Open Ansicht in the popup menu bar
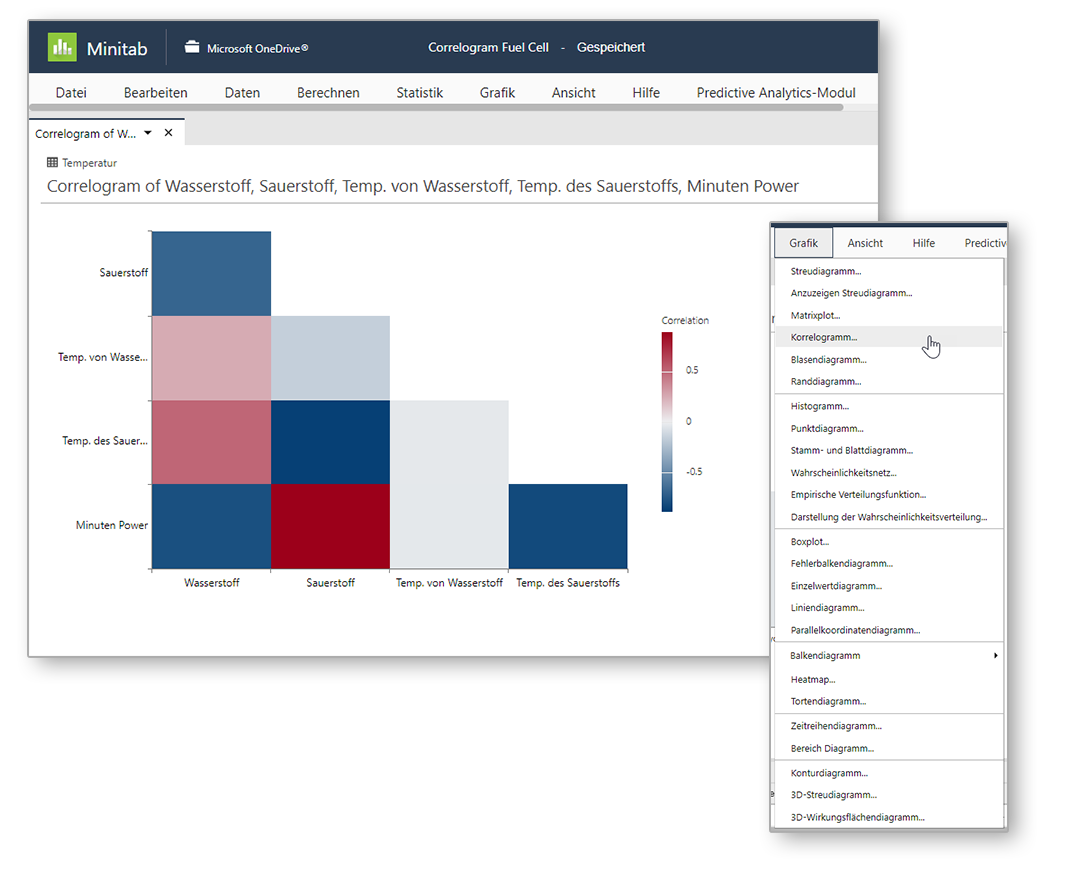 (x=865, y=243)
